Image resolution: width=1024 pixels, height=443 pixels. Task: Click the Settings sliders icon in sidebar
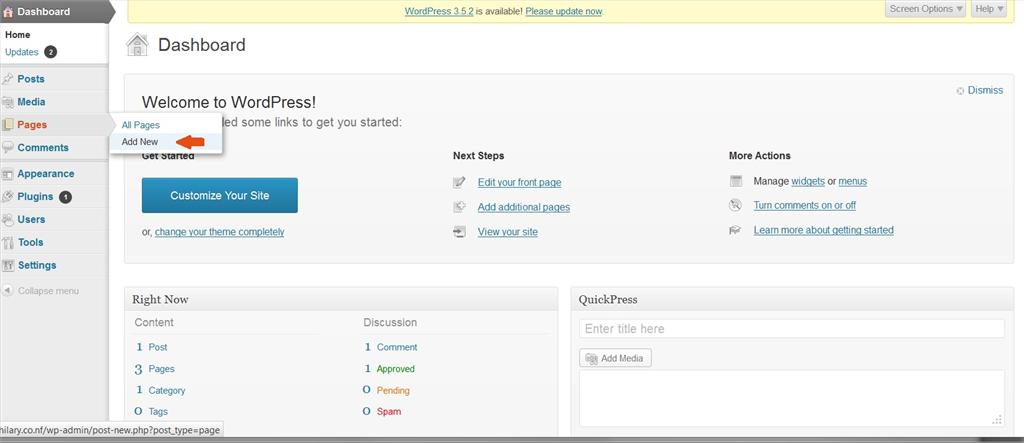click(x=8, y=265)
